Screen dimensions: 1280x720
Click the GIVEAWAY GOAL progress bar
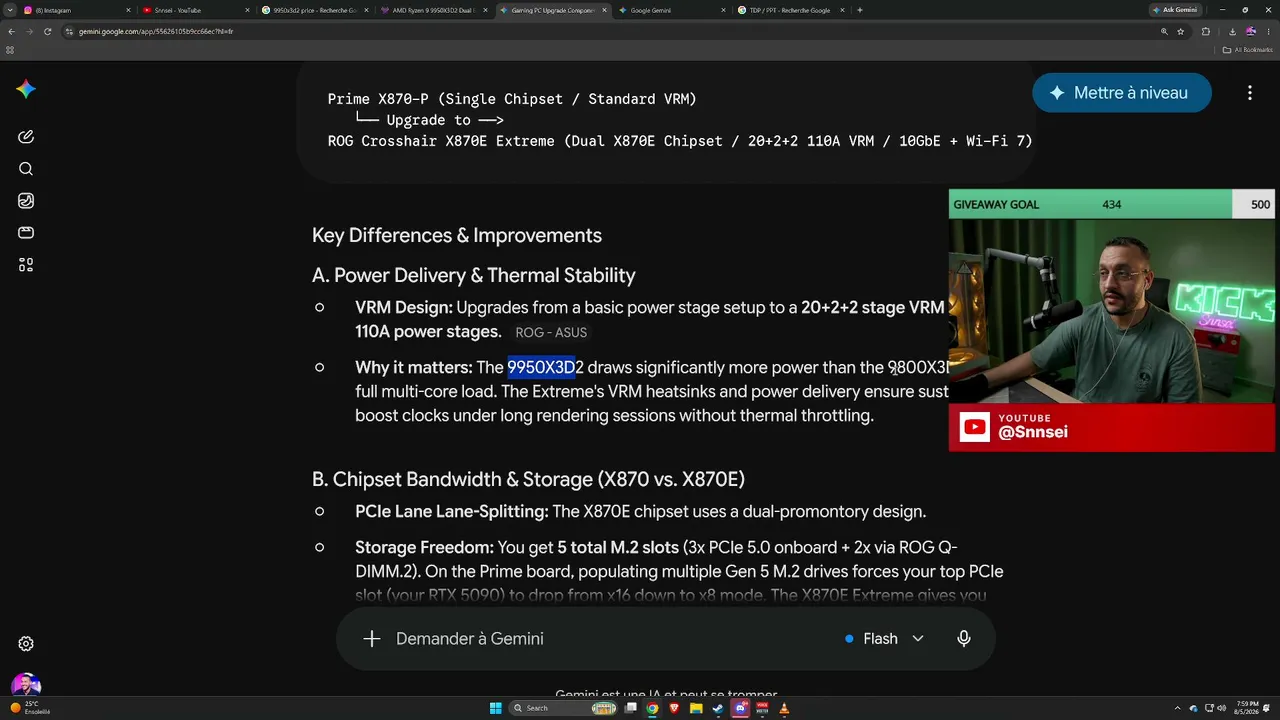point(1111,204)
